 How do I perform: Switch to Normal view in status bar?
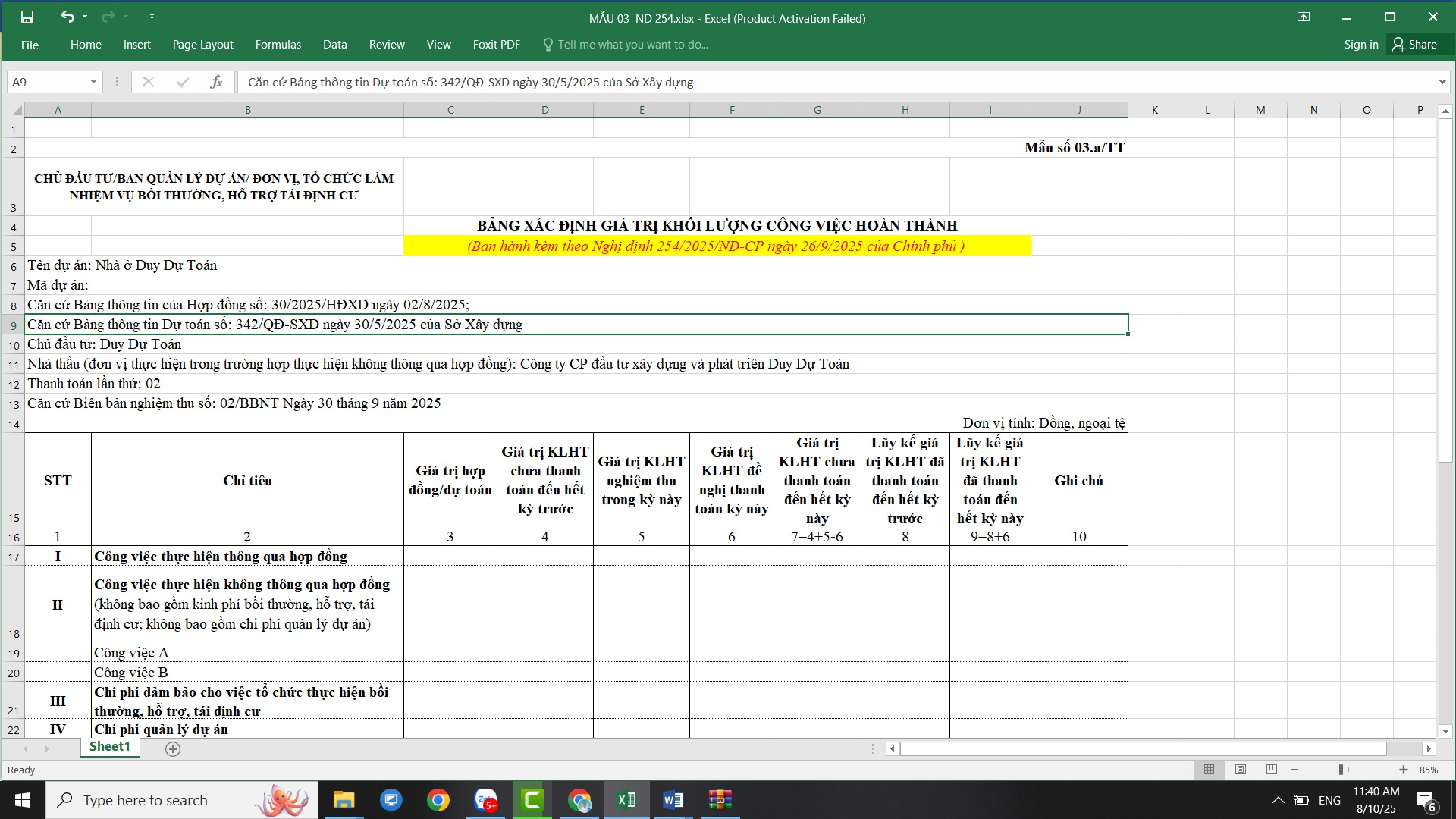click(1209, 770)
